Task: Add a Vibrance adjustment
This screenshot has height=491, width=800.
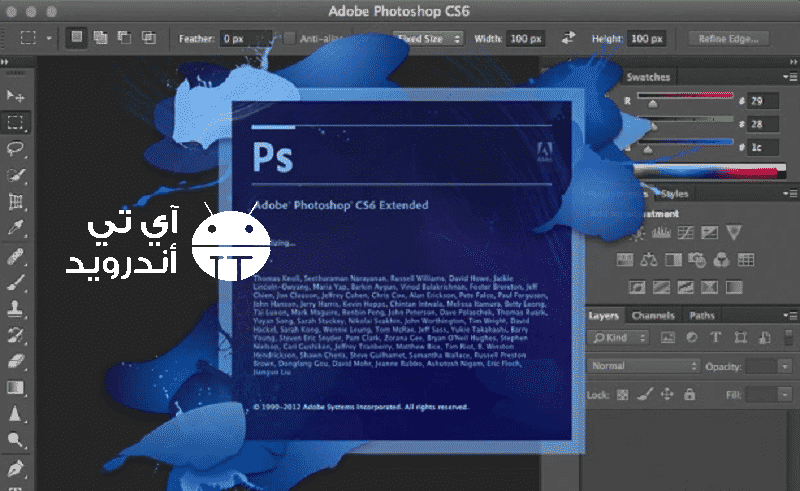Action: coord(734,233)
